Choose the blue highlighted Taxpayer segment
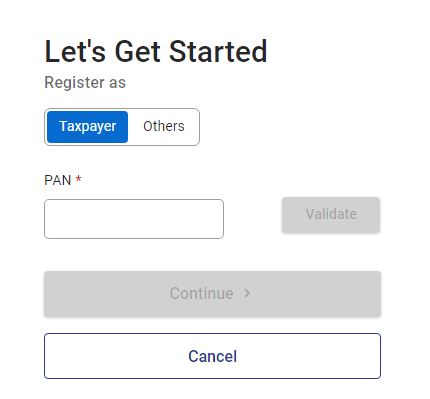Image resolution: width=430 pixels, height=399 pixels. (x=87, y=127)
